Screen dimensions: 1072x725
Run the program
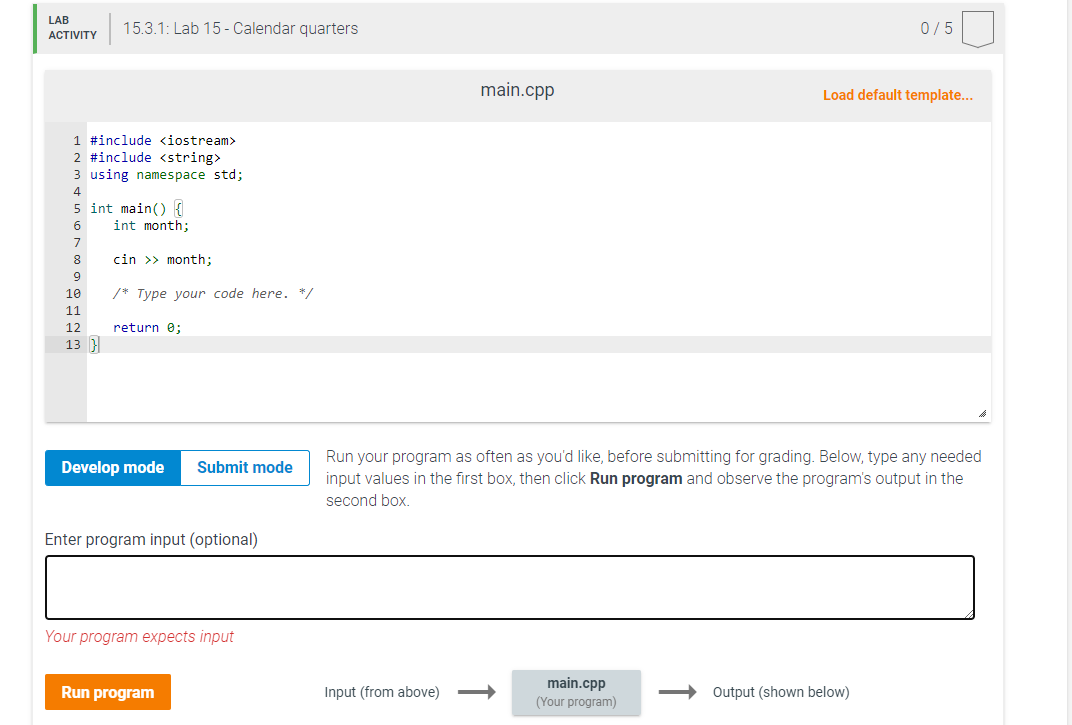tap(107, 691)
